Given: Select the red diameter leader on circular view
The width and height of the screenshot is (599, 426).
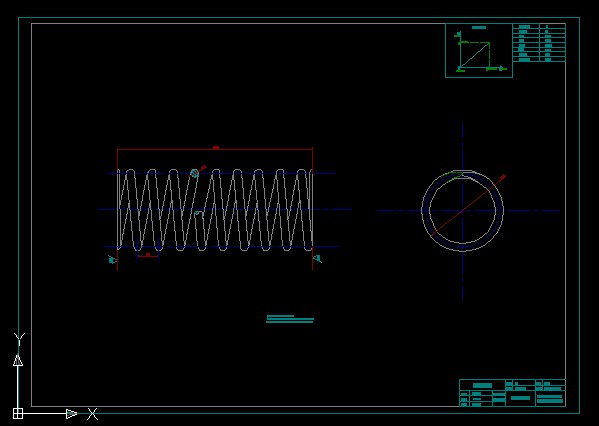Looking at the screenshot, I should 468,206.
